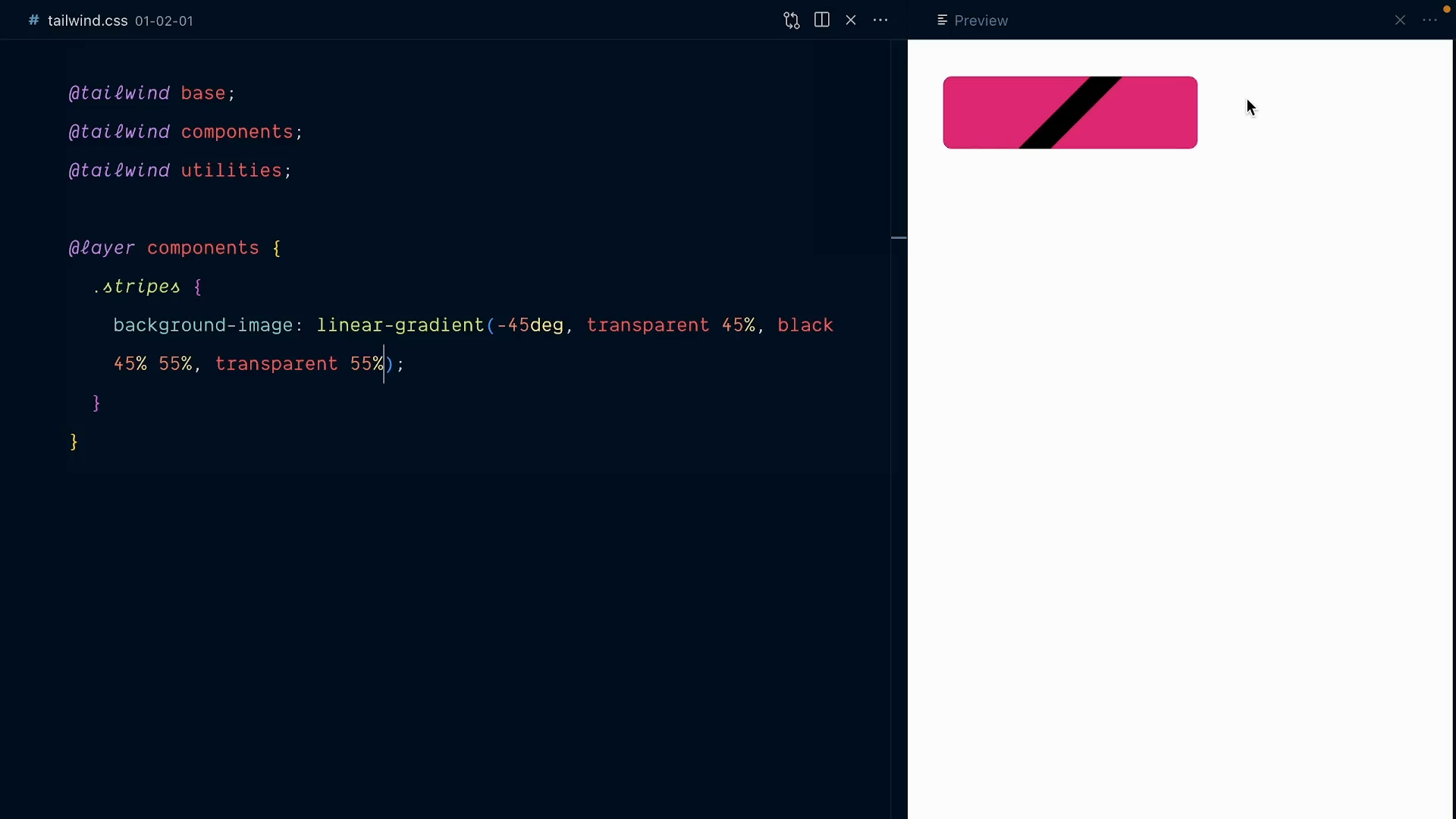Click the closing brace of .stripes rule
Image resolution: width=1456 pixels, height=819 pixels.
pyautogui.click(x=96, y=403)
